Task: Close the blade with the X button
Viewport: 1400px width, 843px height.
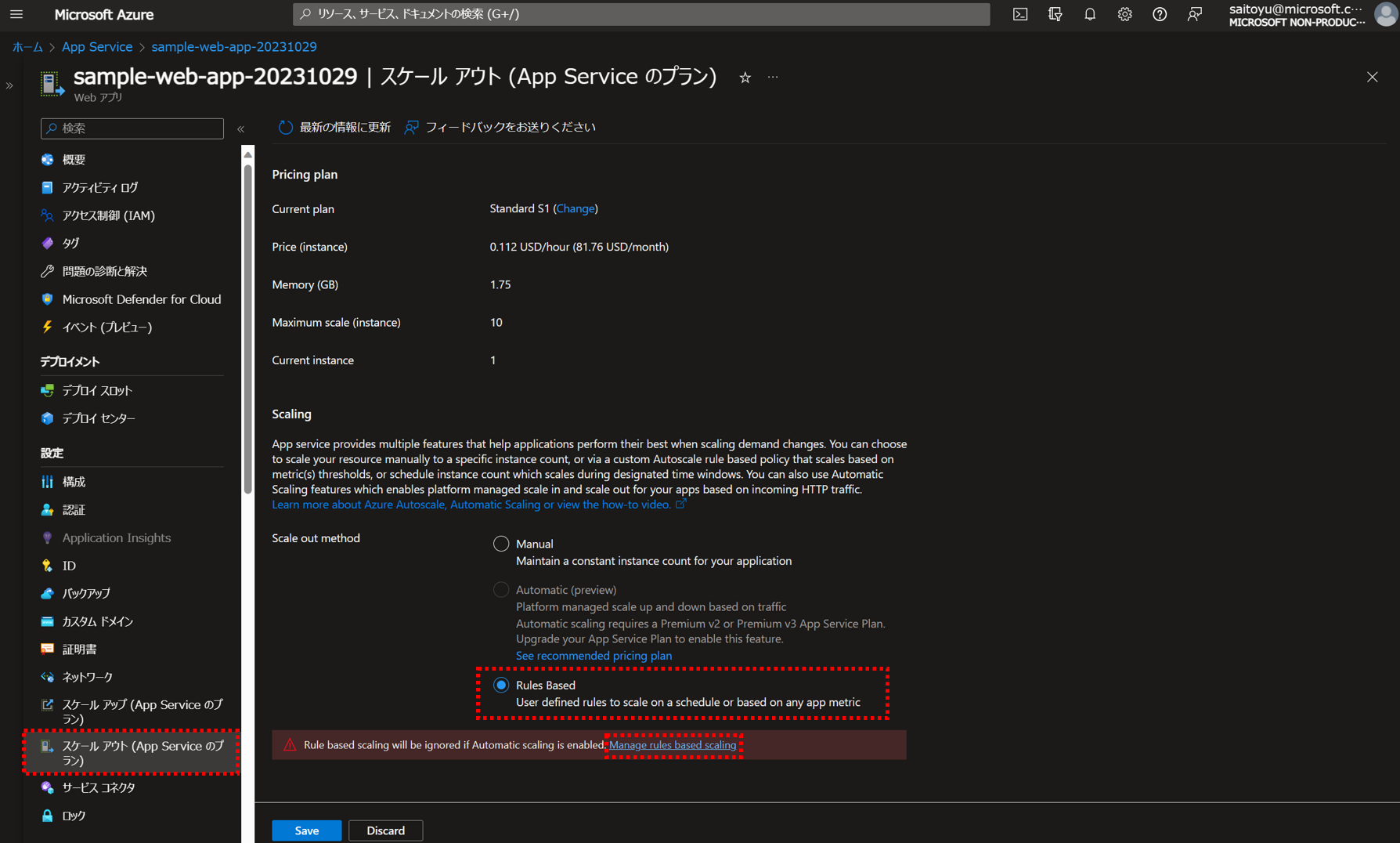Action: 1373,77
